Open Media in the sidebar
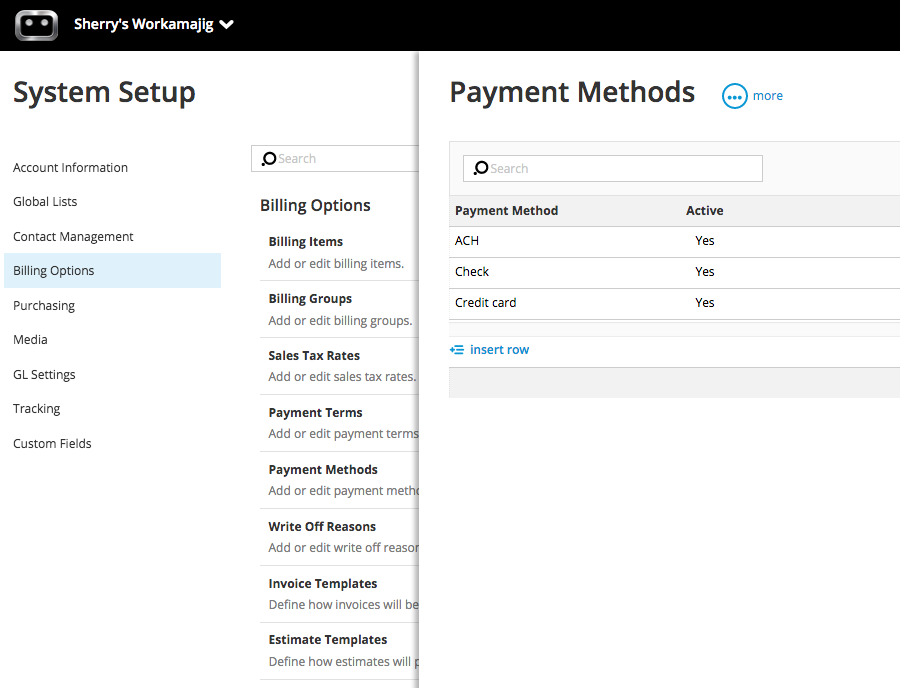 [x=30, y=339]
